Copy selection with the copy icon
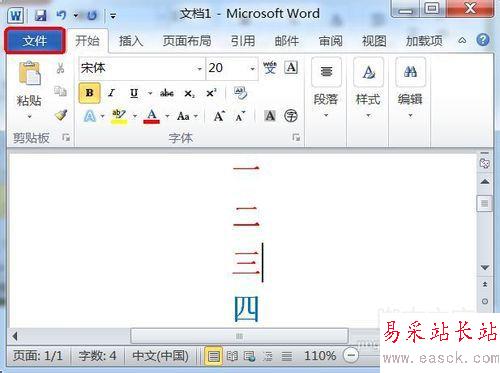Image resolution: width=500 pixels, height=373 pixels. (60, 91)
